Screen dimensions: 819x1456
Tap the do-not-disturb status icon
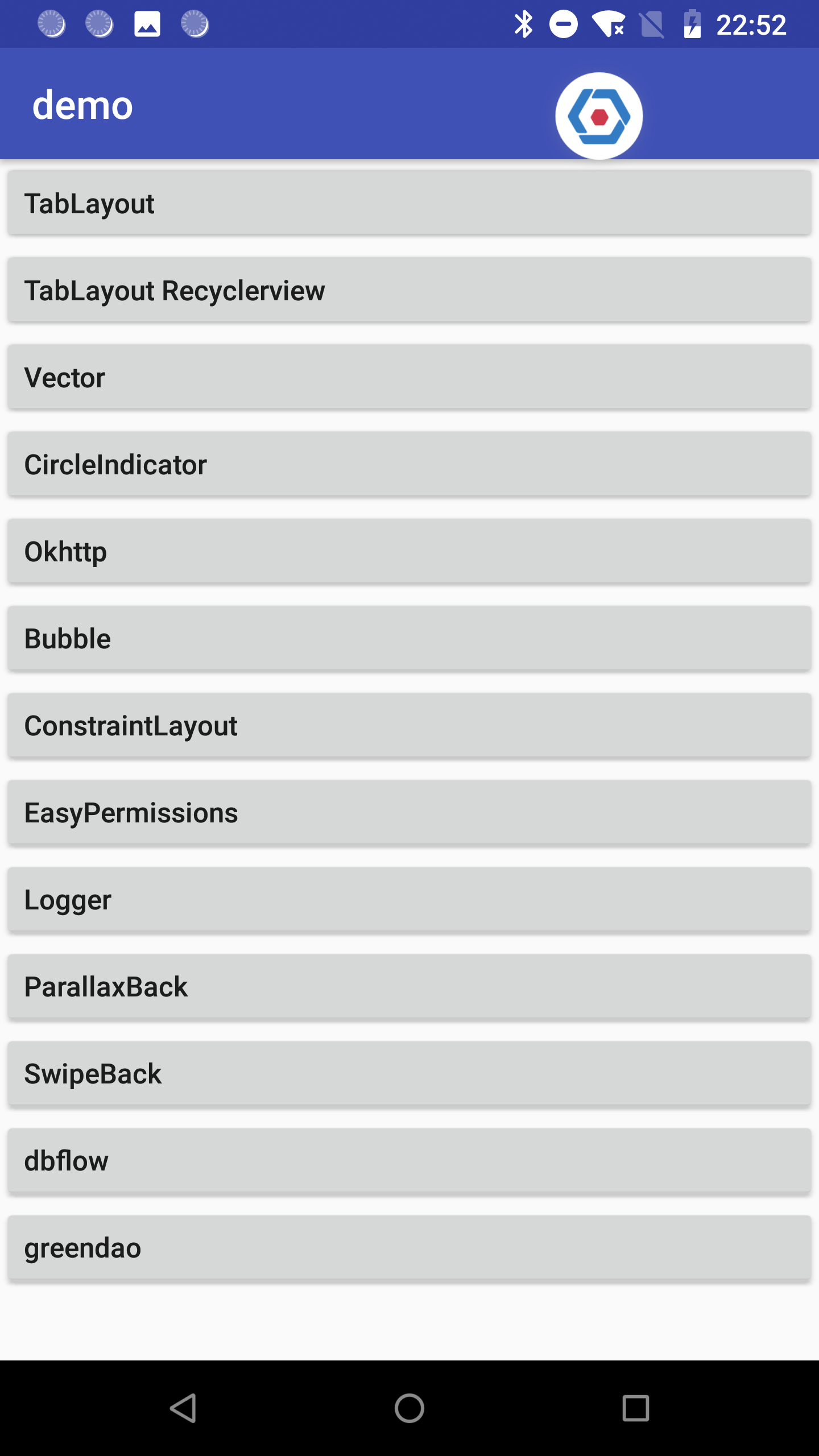[562, 23]
